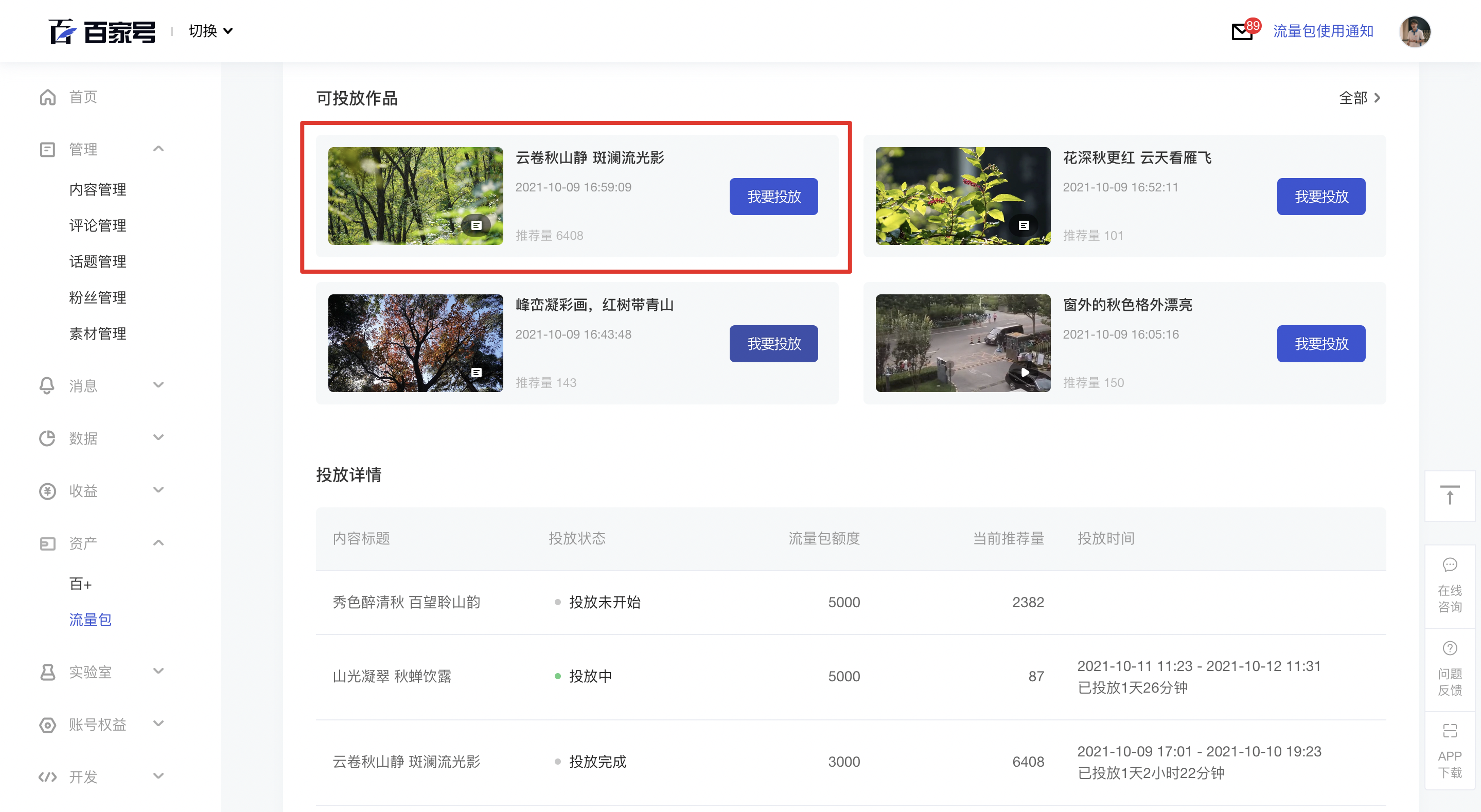This screenshot has height=812, width=1481.
Task: Click the 账号权益 badge icon
Action: [x=48, y=725]
